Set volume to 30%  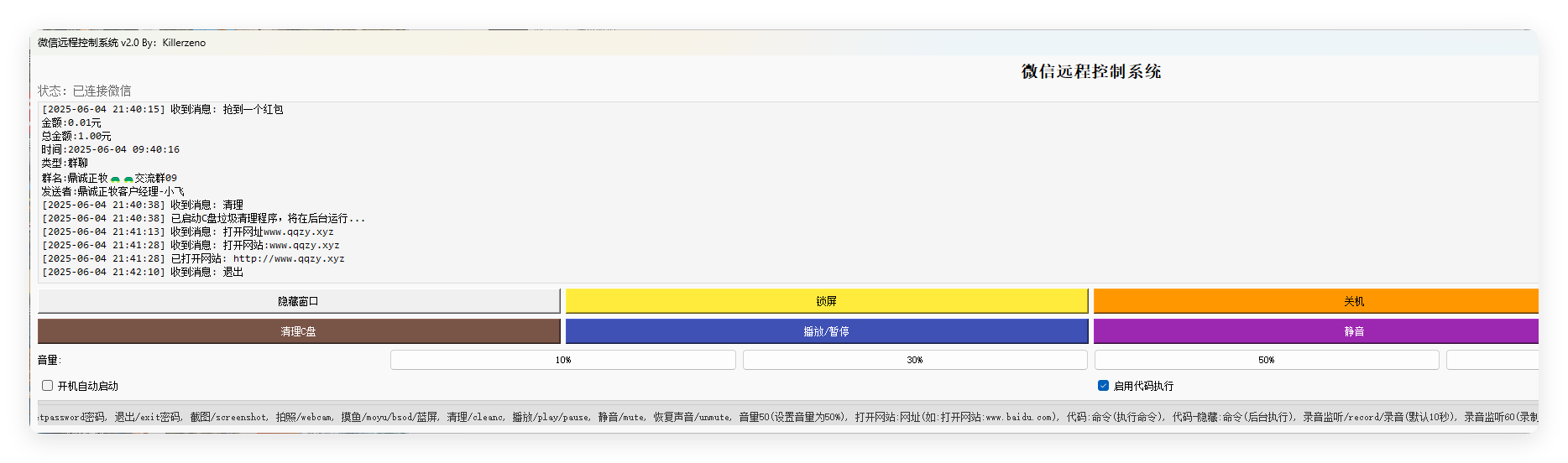tap(914, 360)
